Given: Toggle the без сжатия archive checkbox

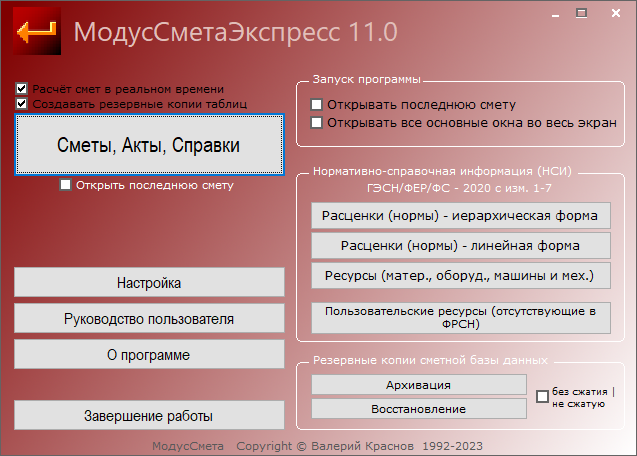Looking at the screenshot, I should [542, 397].
